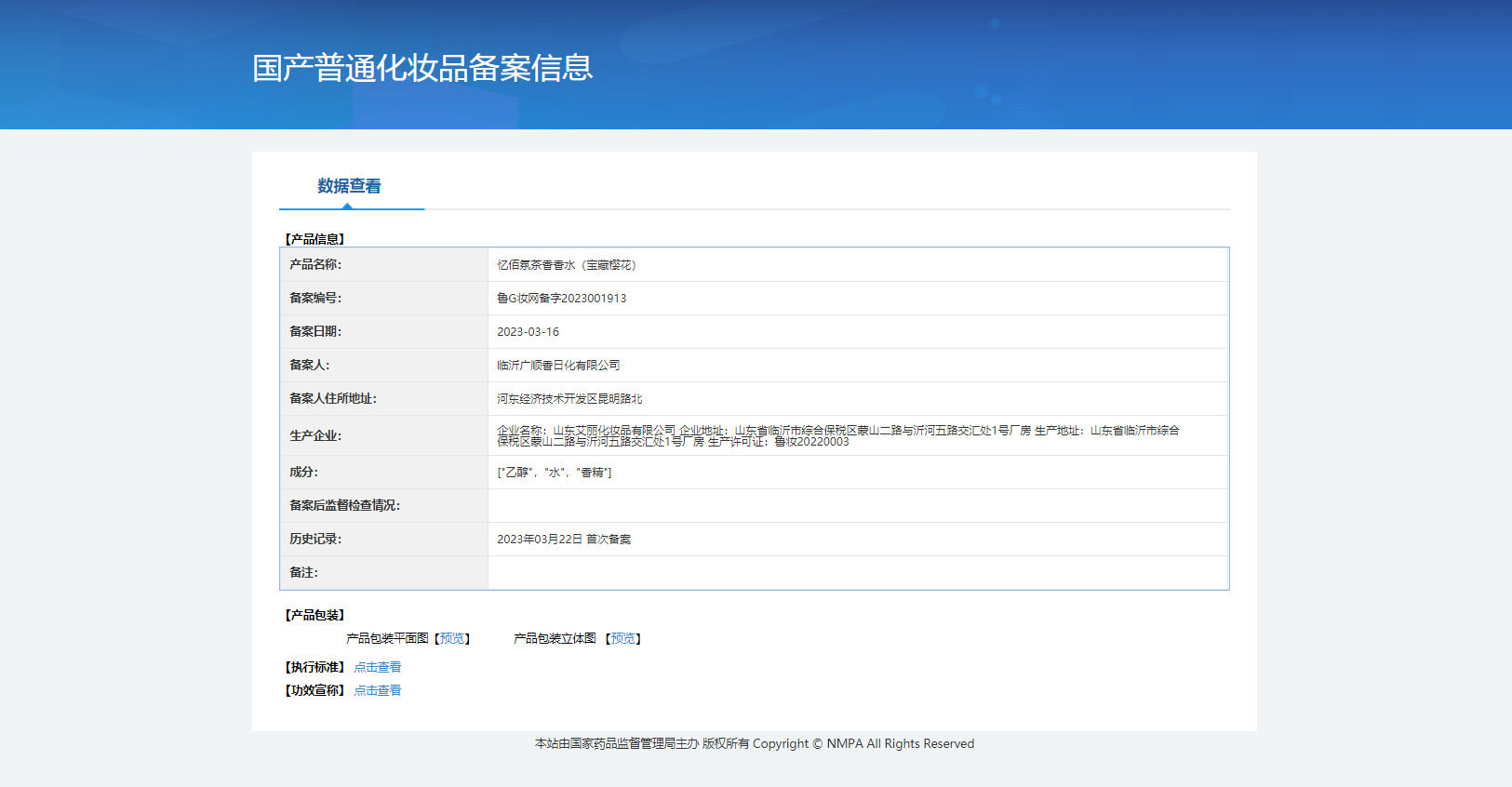Click the 备案人住所地址 row label
Screen dimensions: 1512x787
(333, 398)
